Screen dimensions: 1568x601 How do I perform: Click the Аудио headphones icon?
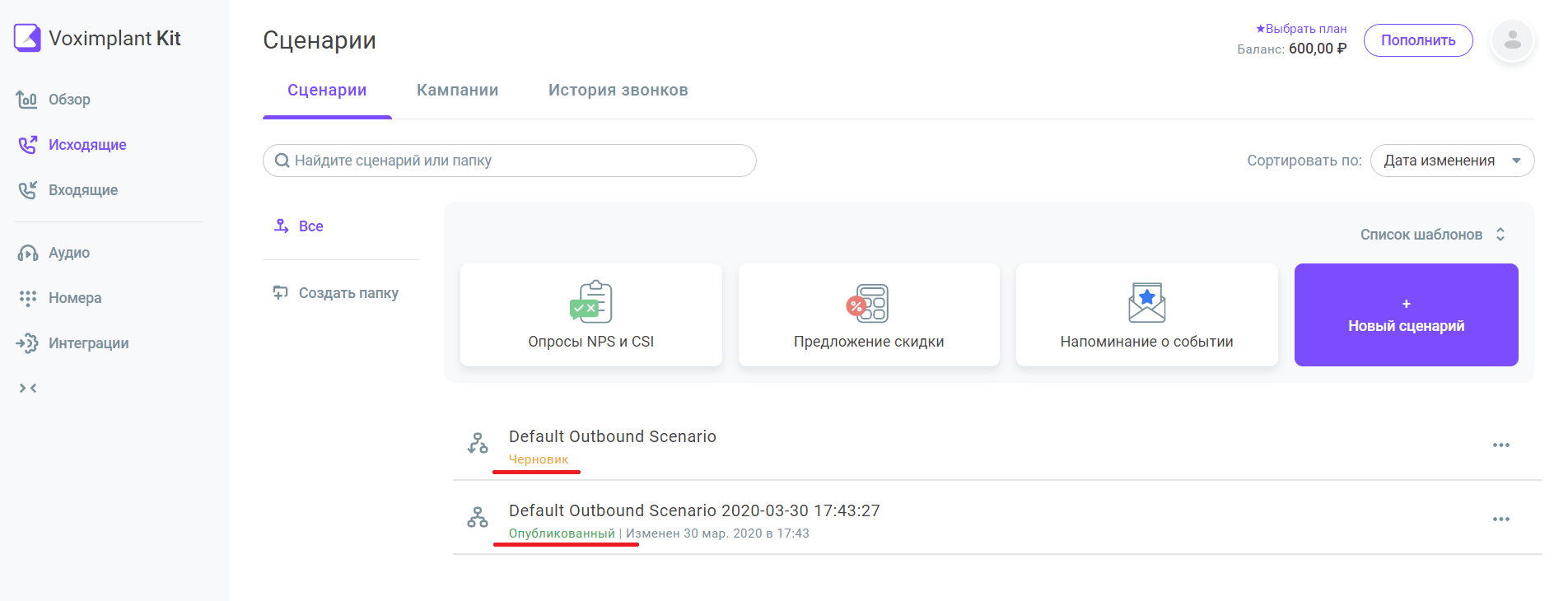tap(27, 253)
